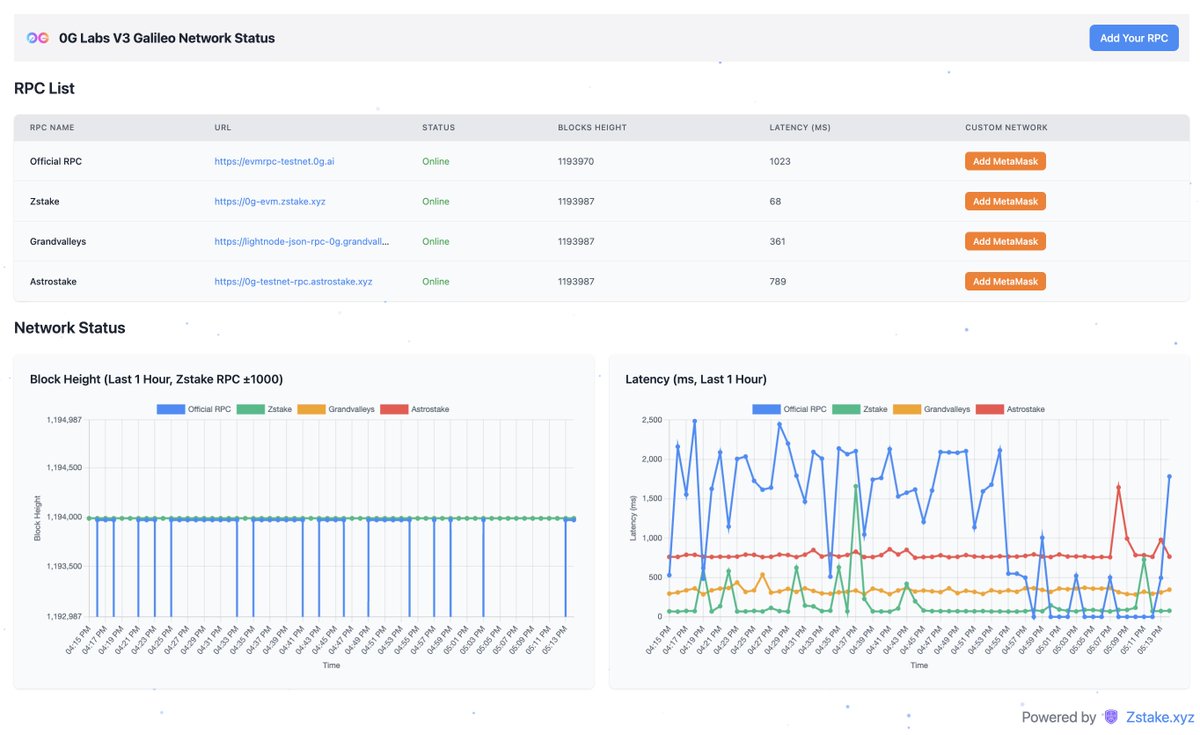The width and height of the screenshot is (1200, 735).
Task: Click the Block Height chart title
Action: coord(156,379)
